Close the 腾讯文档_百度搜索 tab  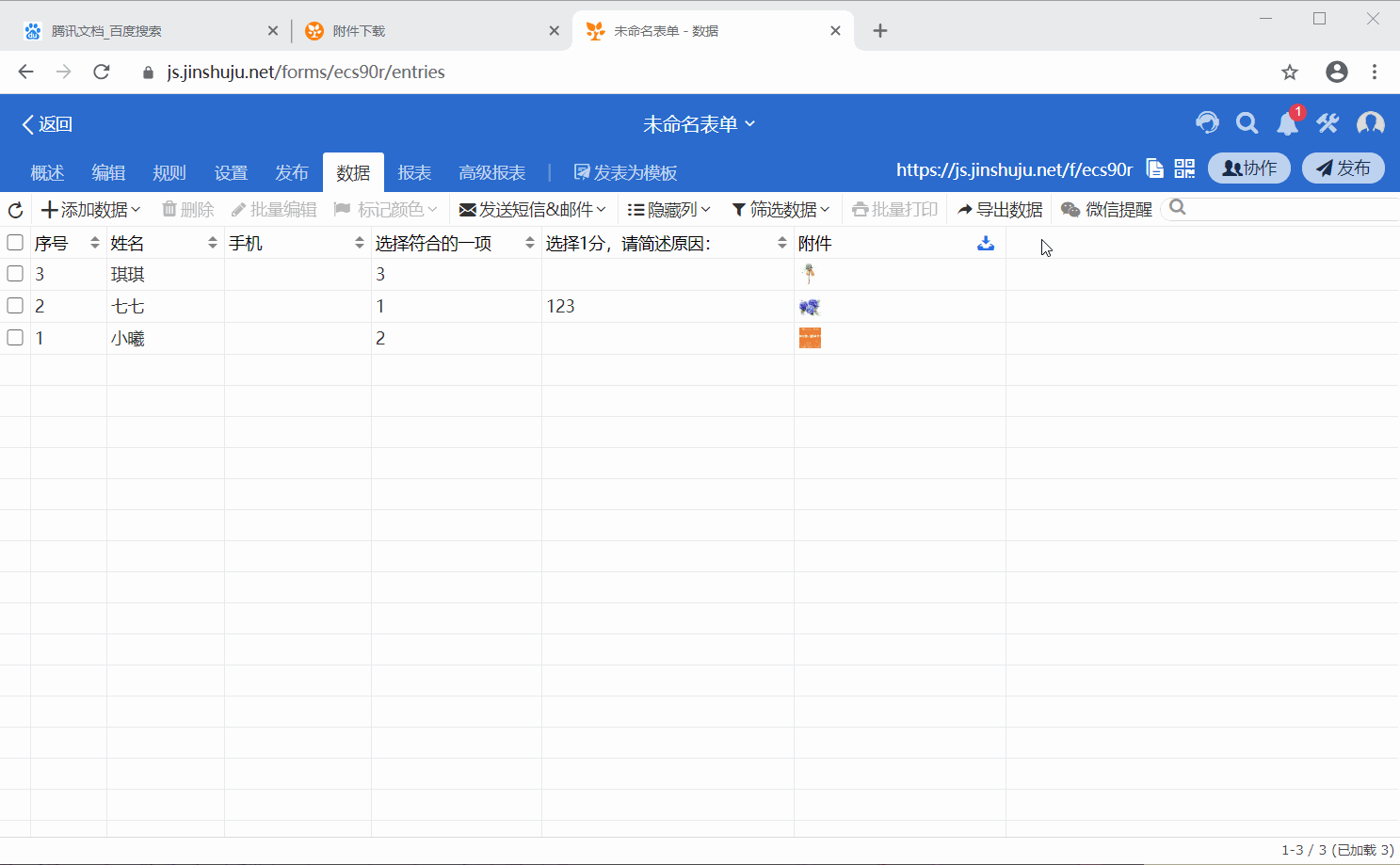[x=273, y=31]
